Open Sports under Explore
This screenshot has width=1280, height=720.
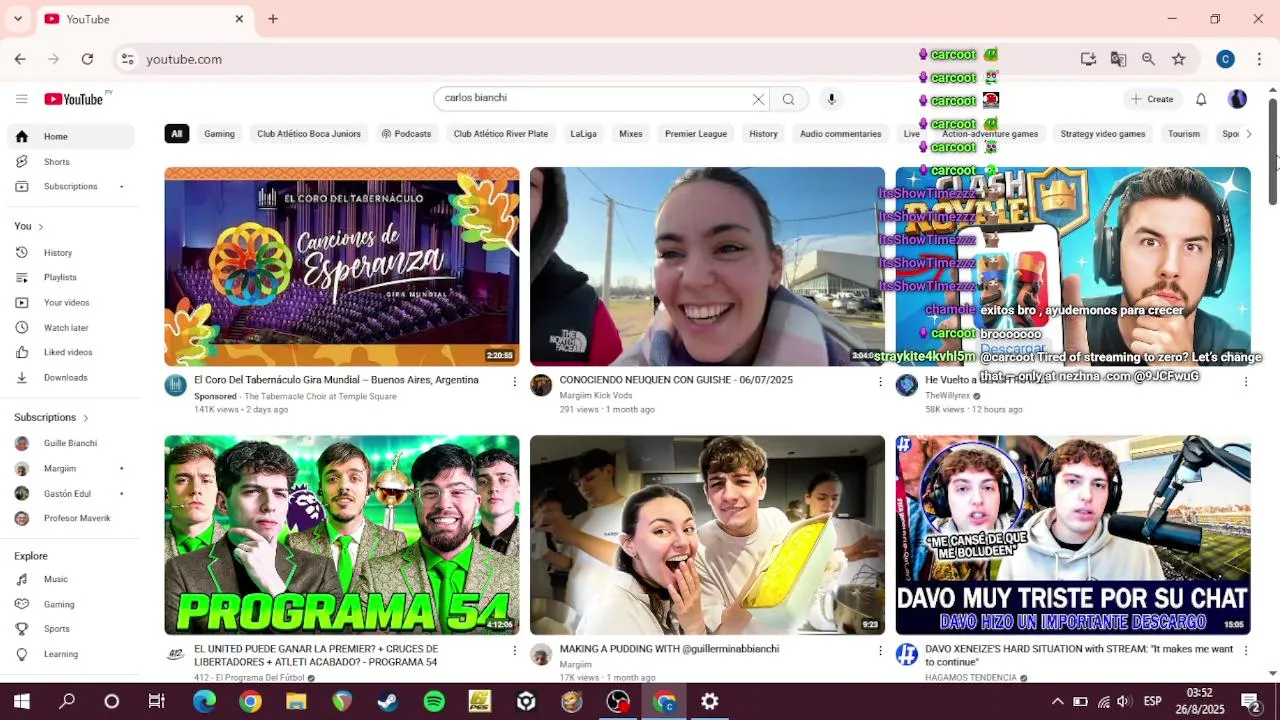(x=70, y=629)
